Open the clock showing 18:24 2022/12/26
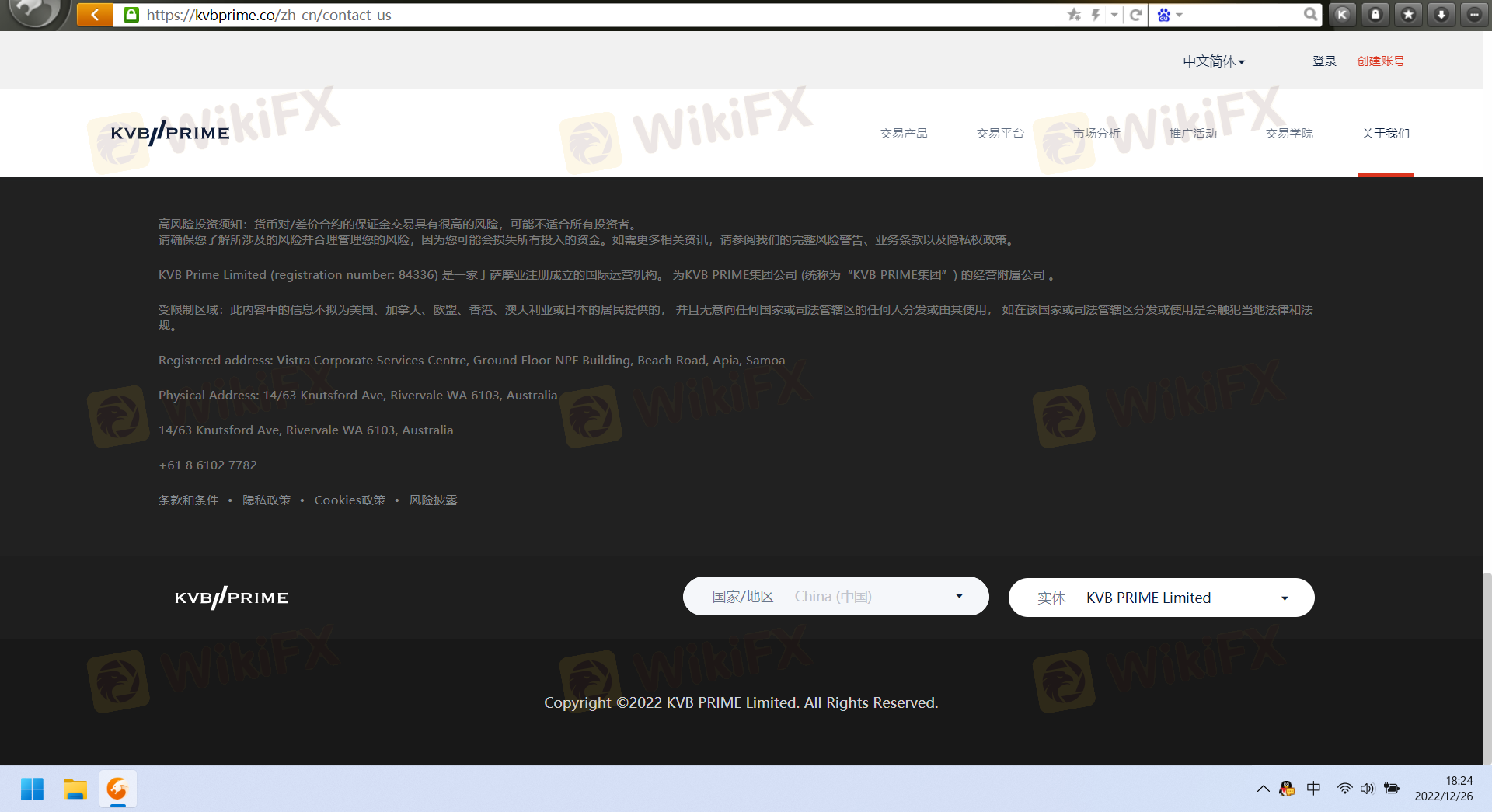This screenshot has height=812, width=1492. pos(1443,789)
